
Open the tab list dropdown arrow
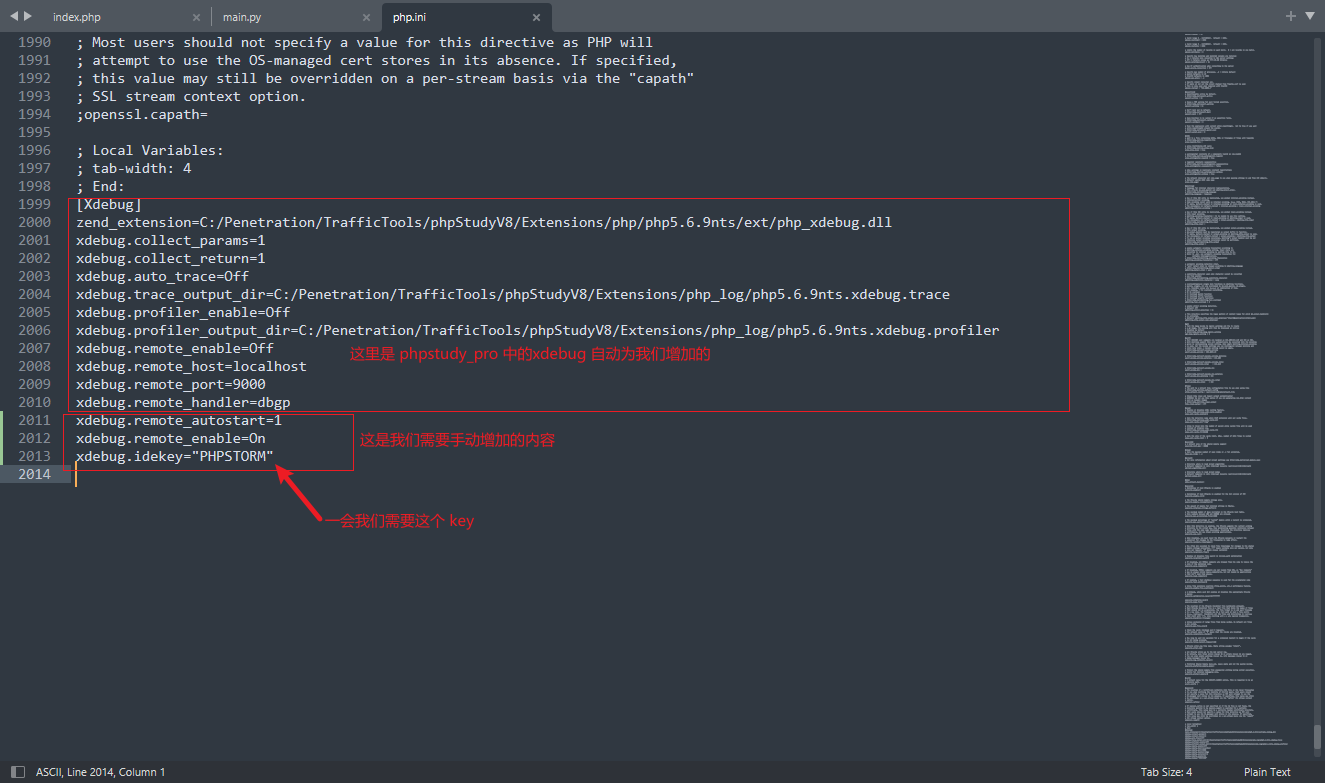tap(1310, 16)
